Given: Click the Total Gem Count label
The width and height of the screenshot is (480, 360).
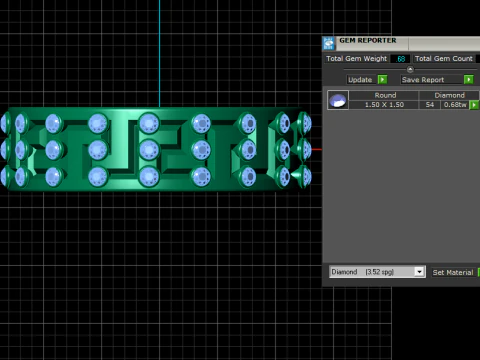Looking at the screenshot, I should tap(444, 59).
